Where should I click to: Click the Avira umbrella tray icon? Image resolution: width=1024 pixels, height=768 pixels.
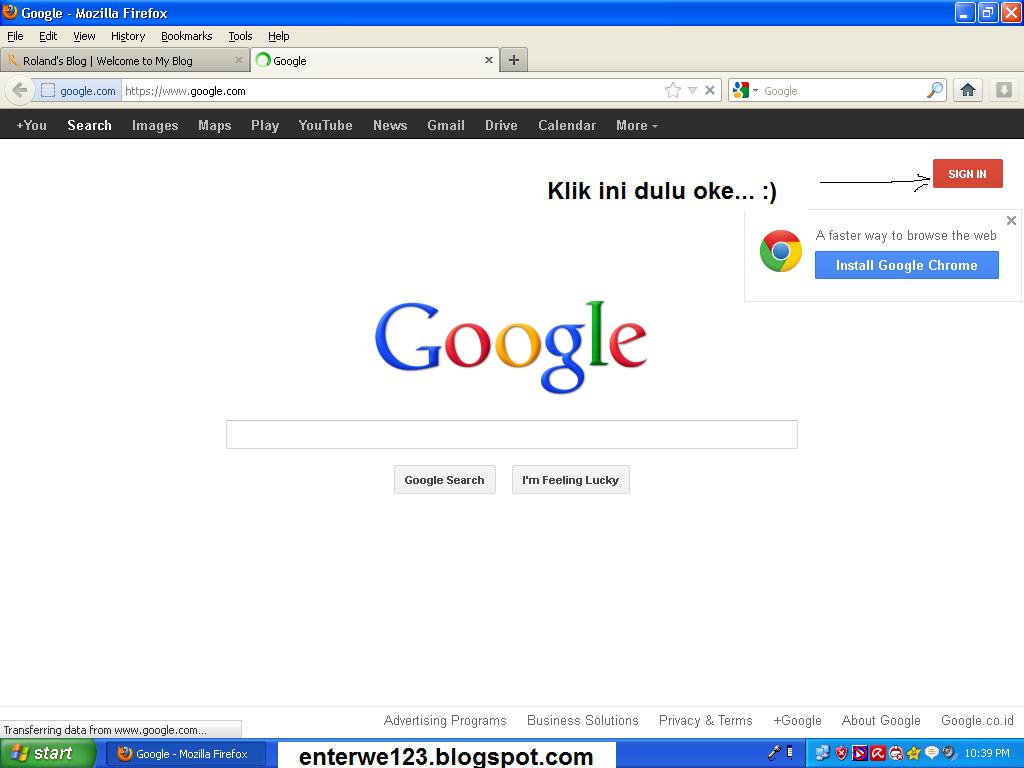(878, 753)
